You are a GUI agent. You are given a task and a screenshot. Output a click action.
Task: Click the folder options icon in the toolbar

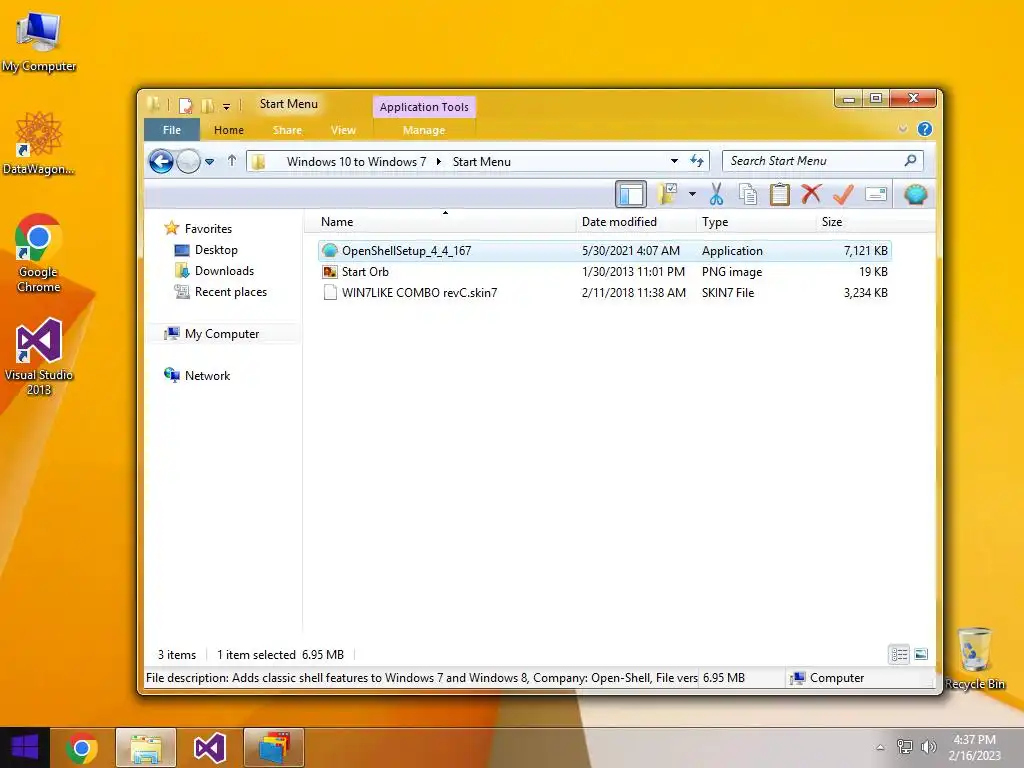[668, 194]
